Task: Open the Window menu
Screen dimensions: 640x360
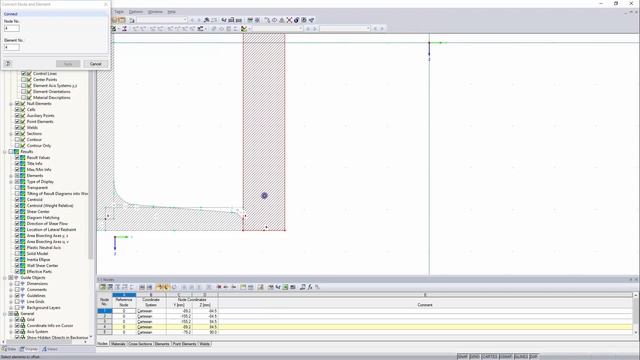Action: 155,12
